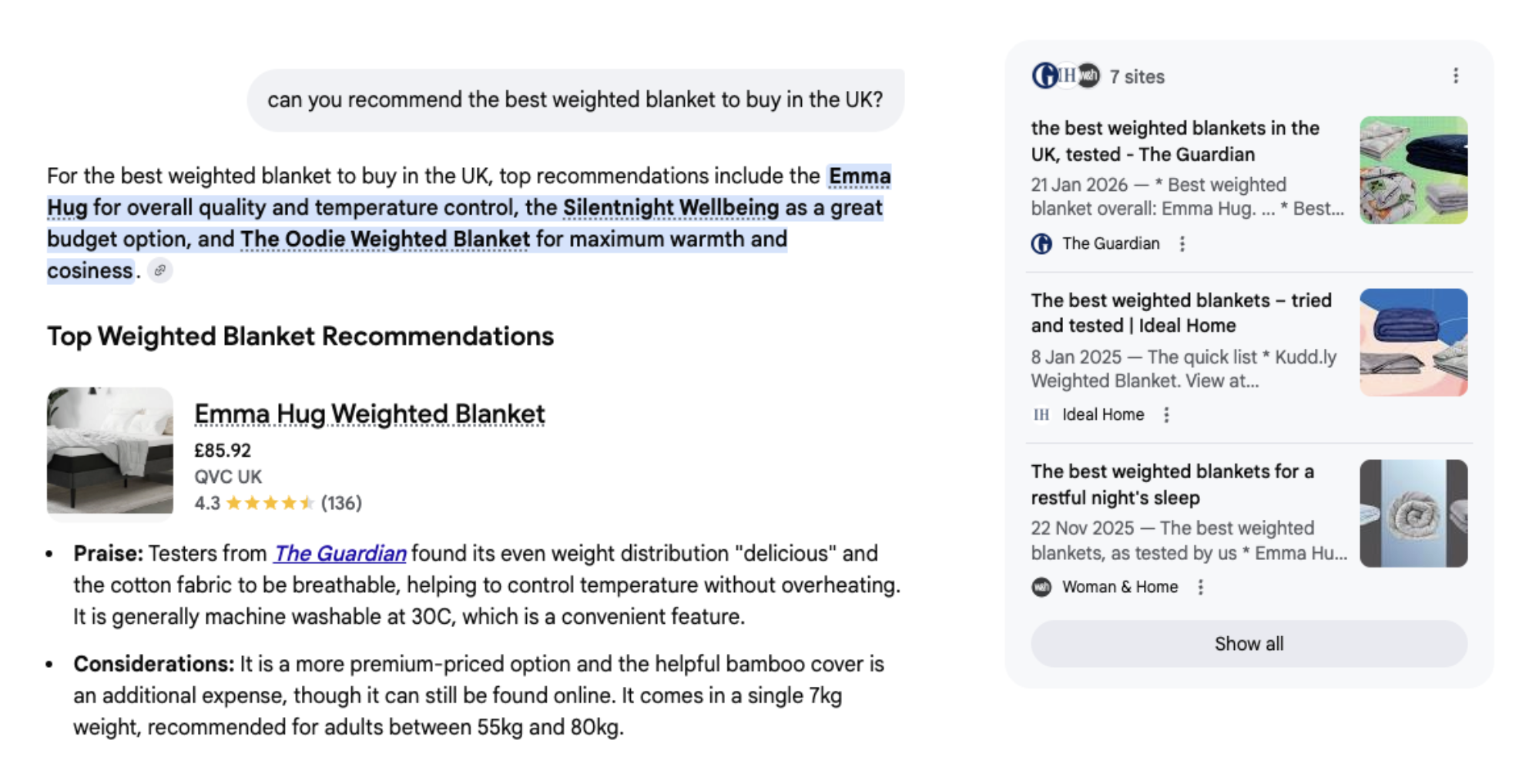Expand sources with the Show all button

click(1248, 644)
